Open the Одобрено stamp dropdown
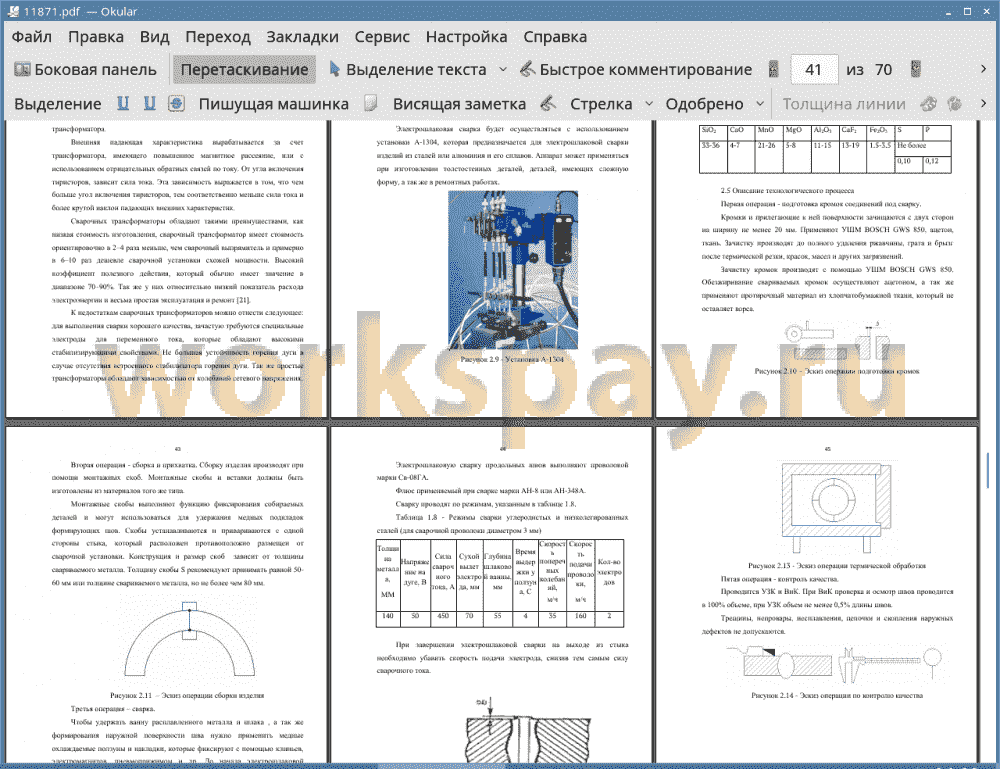 point(760,104)
